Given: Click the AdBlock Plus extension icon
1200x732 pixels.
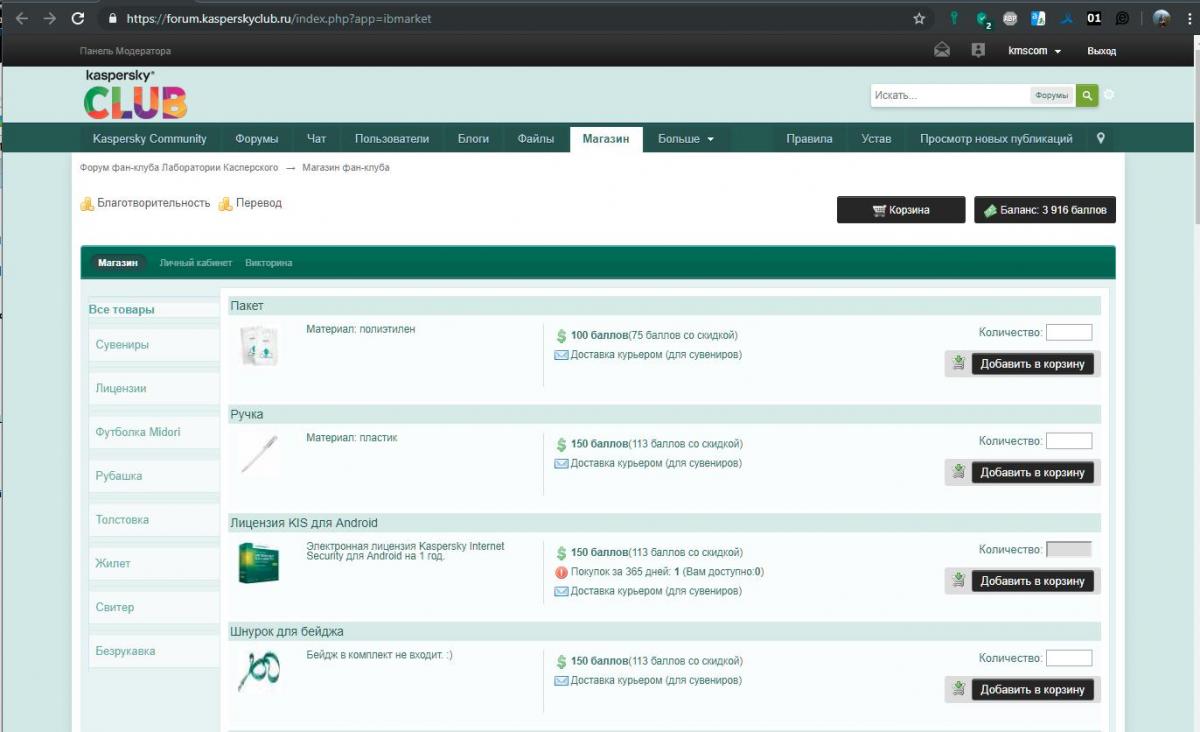Looking at the screenshot, I should (x=1011, y=18).
